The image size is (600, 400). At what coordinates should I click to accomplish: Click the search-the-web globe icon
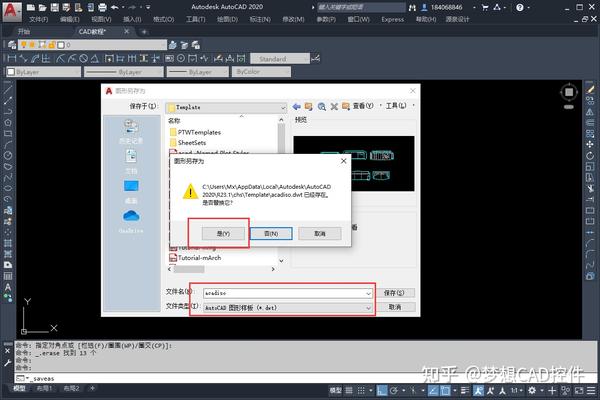pyautogui.click(x=321, y=106)
